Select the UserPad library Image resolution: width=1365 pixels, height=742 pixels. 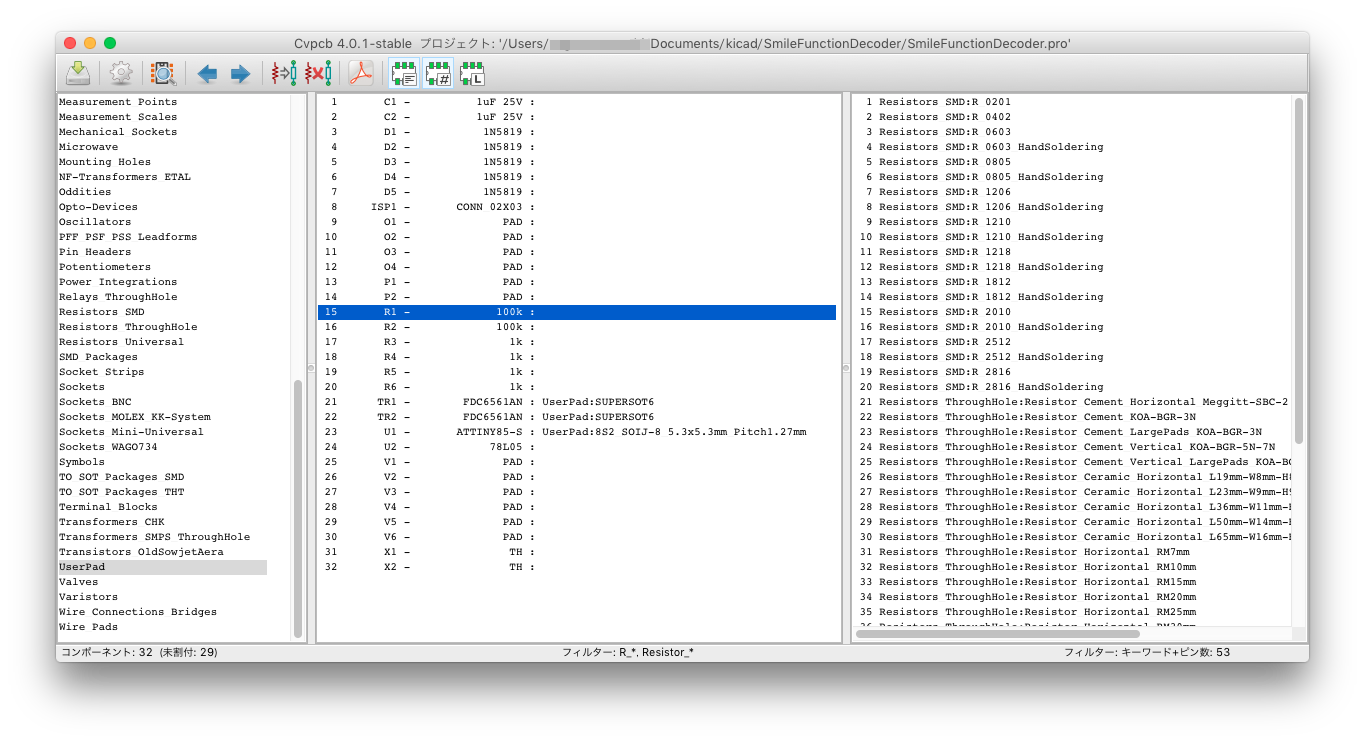(162, 567)
